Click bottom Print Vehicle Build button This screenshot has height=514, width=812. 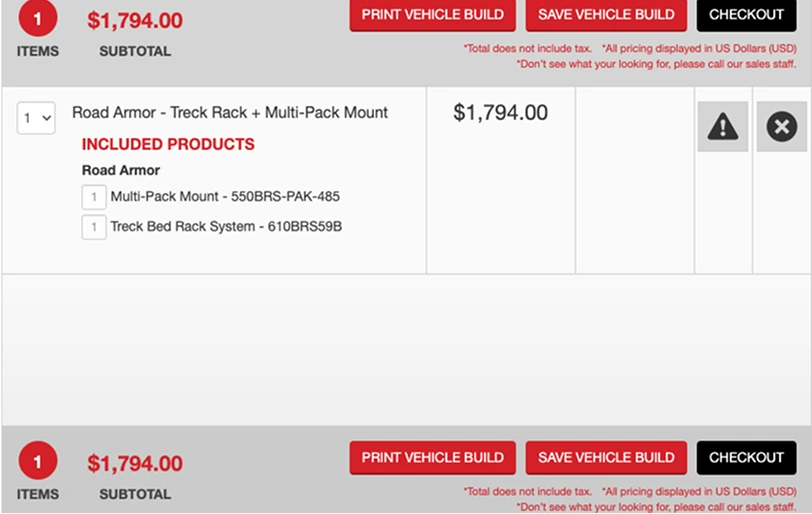(x=432, y=458)
